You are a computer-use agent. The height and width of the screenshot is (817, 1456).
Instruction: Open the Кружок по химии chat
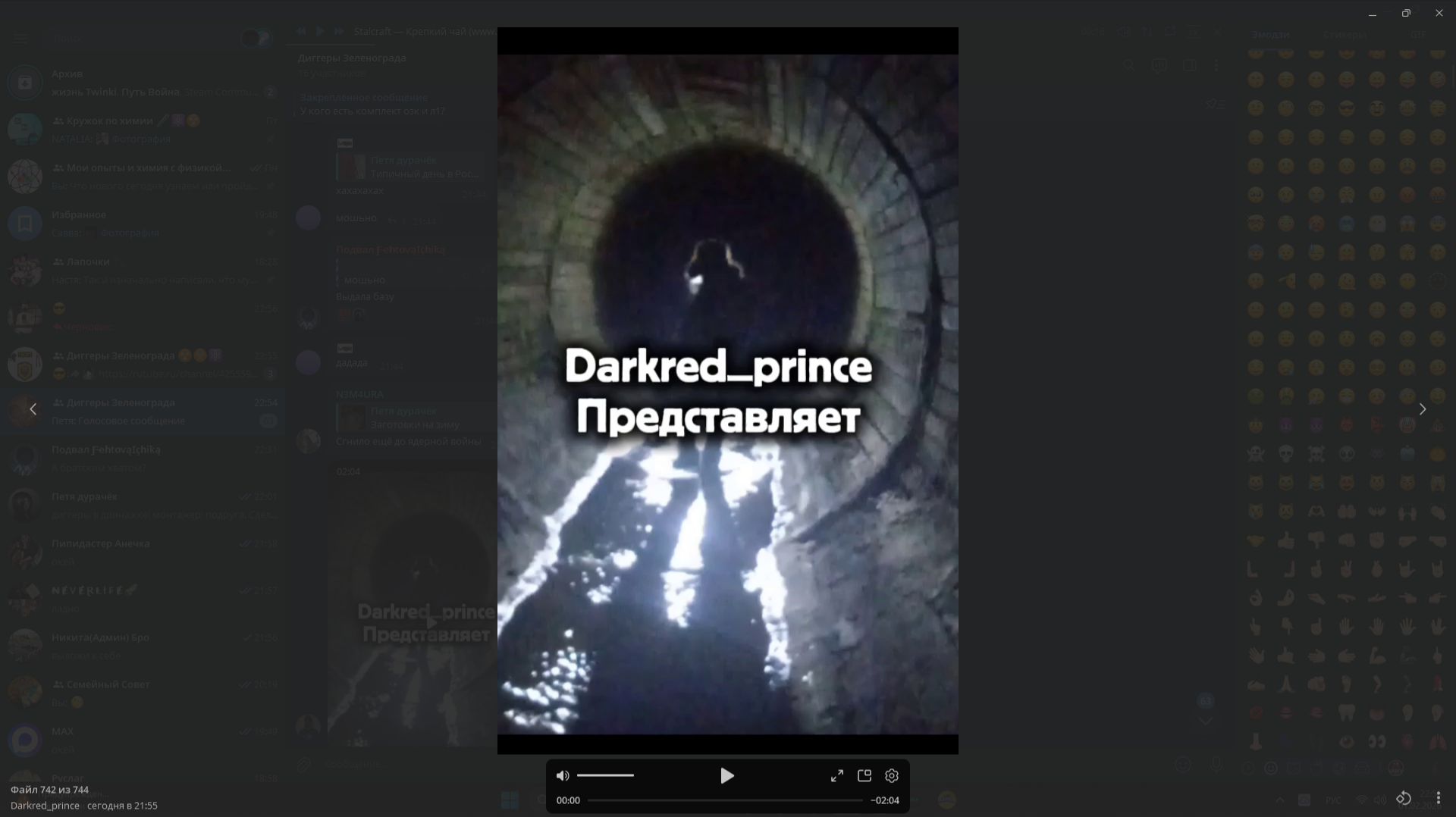coord(143,130)
